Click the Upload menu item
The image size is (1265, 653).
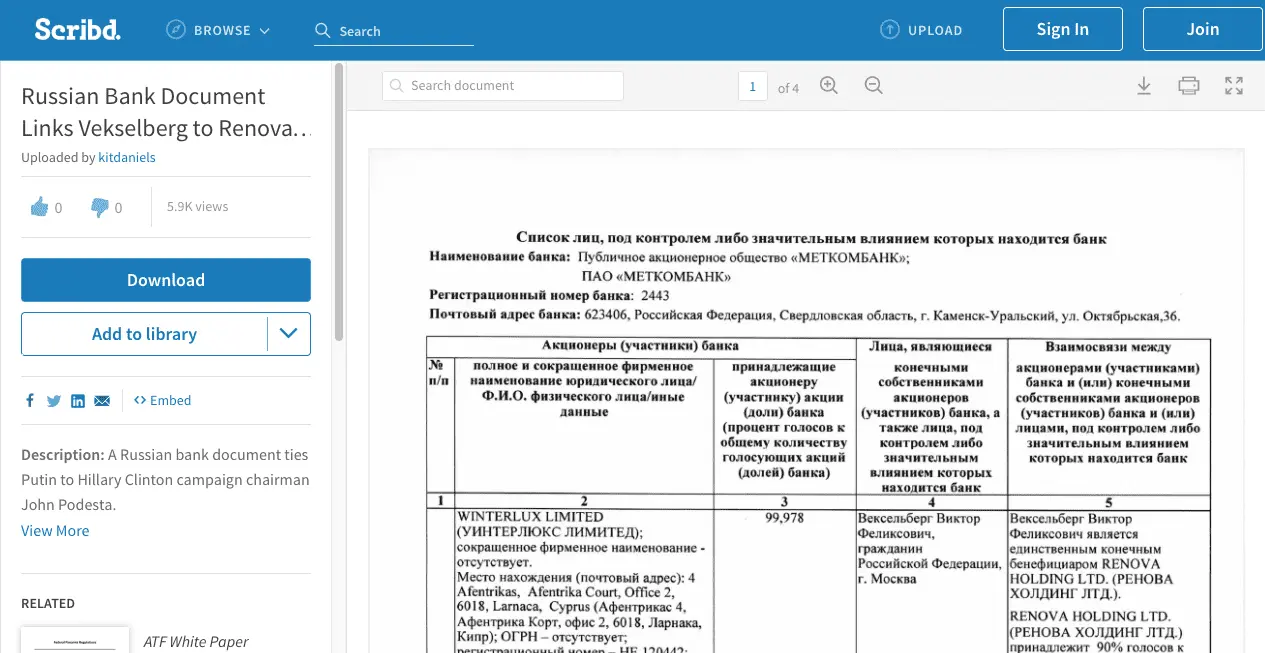coord(921,30)
